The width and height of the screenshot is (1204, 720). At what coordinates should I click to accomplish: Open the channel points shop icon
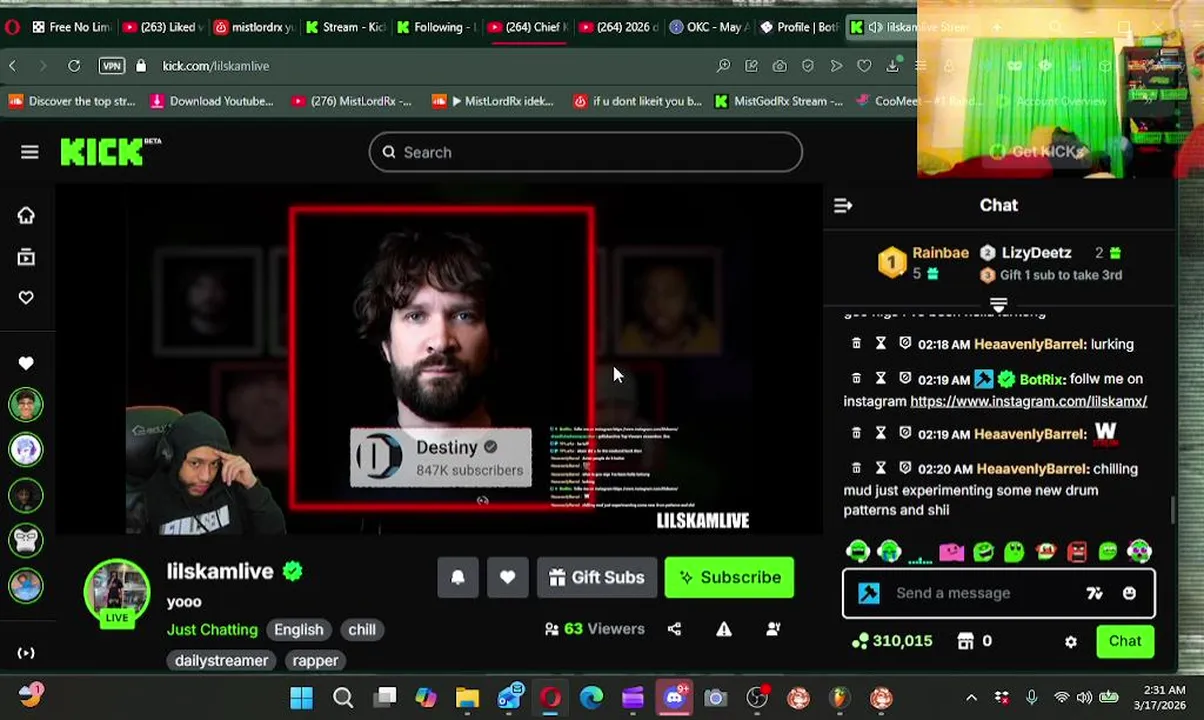point(965,641)
